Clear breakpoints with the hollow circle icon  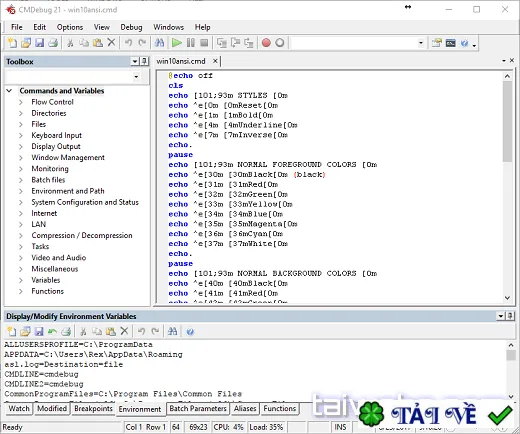coord(280,43)
